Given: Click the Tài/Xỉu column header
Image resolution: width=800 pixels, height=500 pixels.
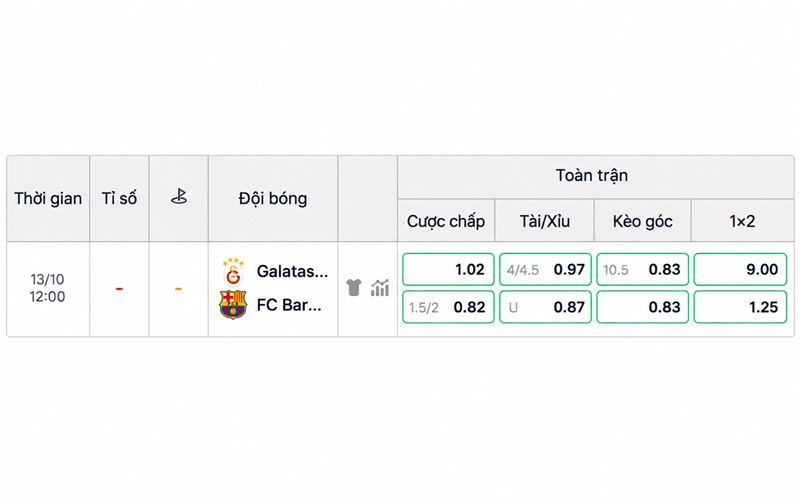Looking at the screenshot, I should (544, 221).
